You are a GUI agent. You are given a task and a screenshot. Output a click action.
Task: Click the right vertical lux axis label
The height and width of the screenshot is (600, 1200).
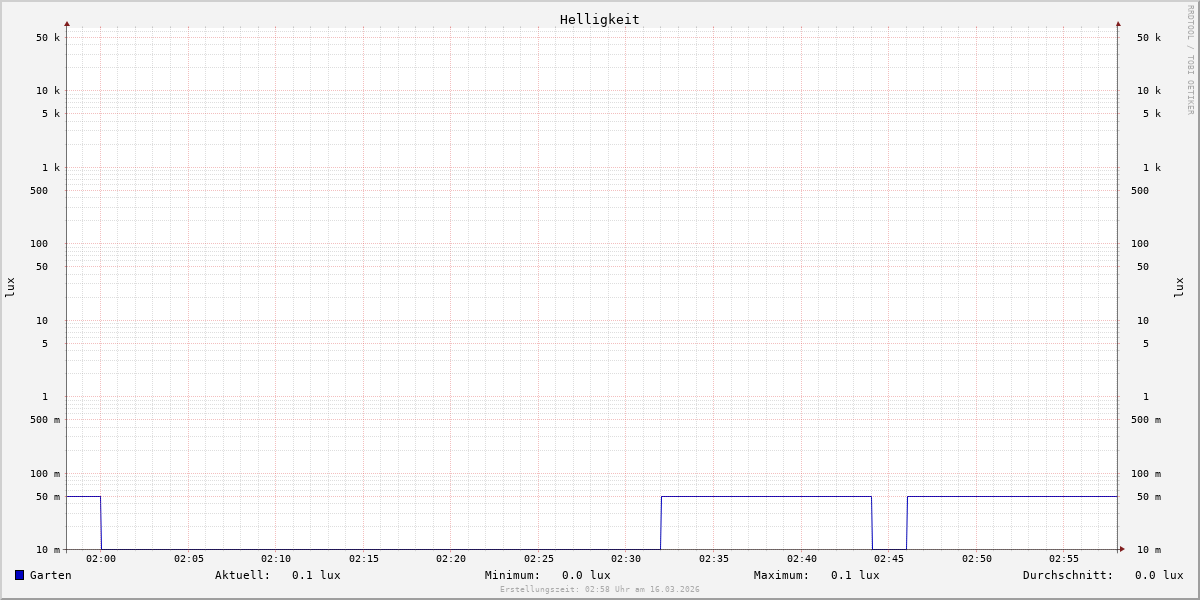click(1179, 287)
